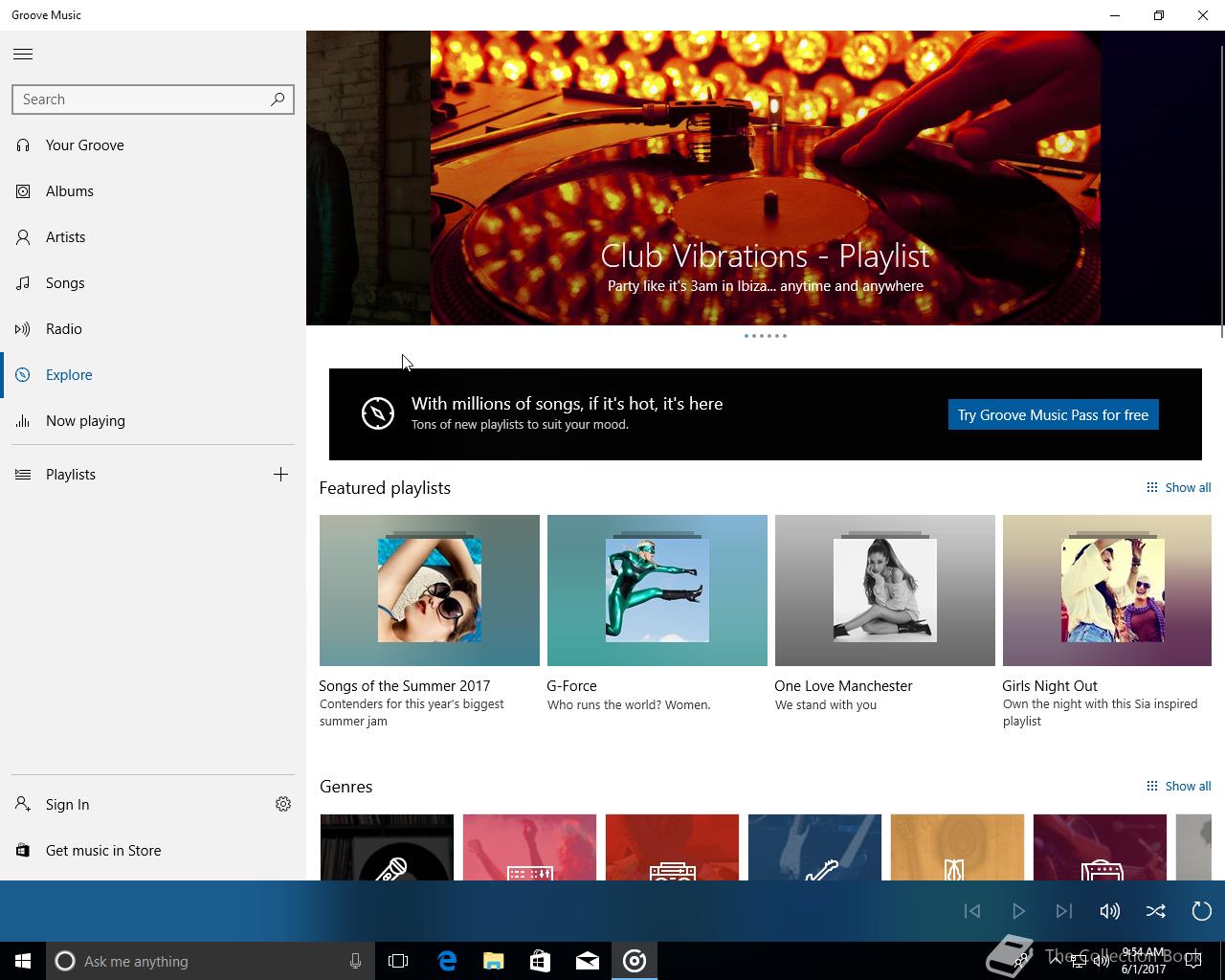Click the carousel page indicator dots
1225x980 pixels.
pyautogui.click(x=766, y=336)
